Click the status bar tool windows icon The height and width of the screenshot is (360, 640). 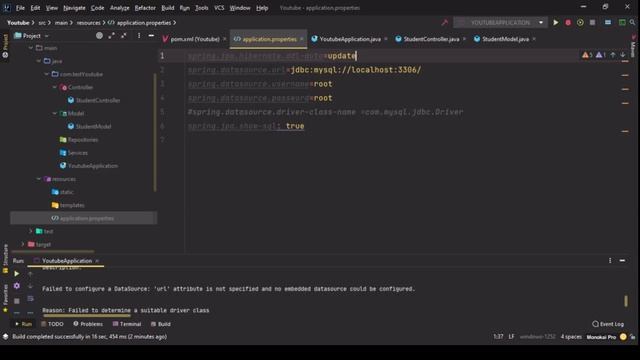click(x=5, y=337)
